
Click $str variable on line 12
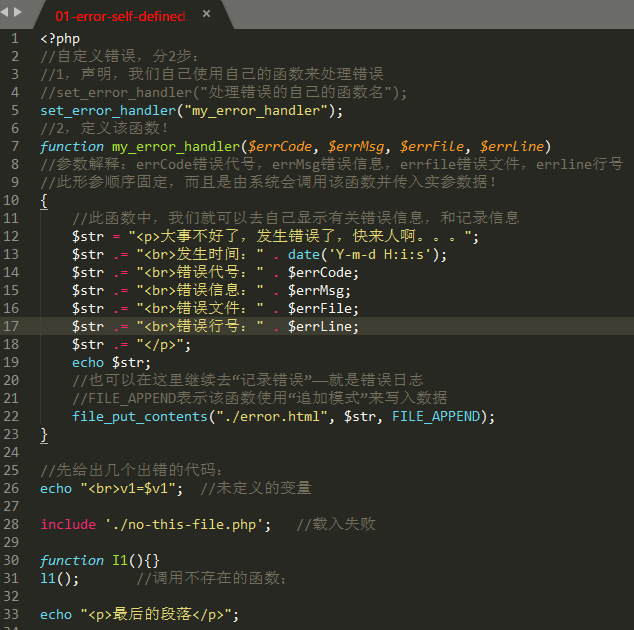88,237
